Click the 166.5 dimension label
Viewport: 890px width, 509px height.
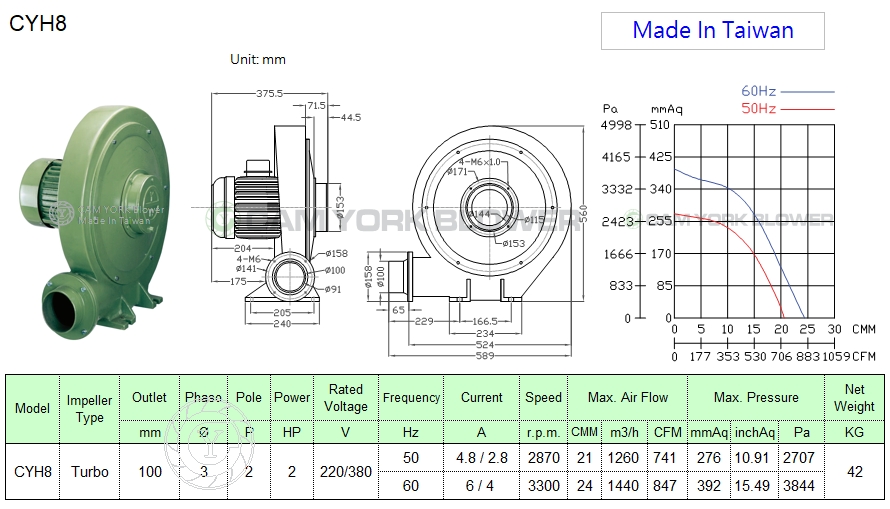click(x=485, y=321)
